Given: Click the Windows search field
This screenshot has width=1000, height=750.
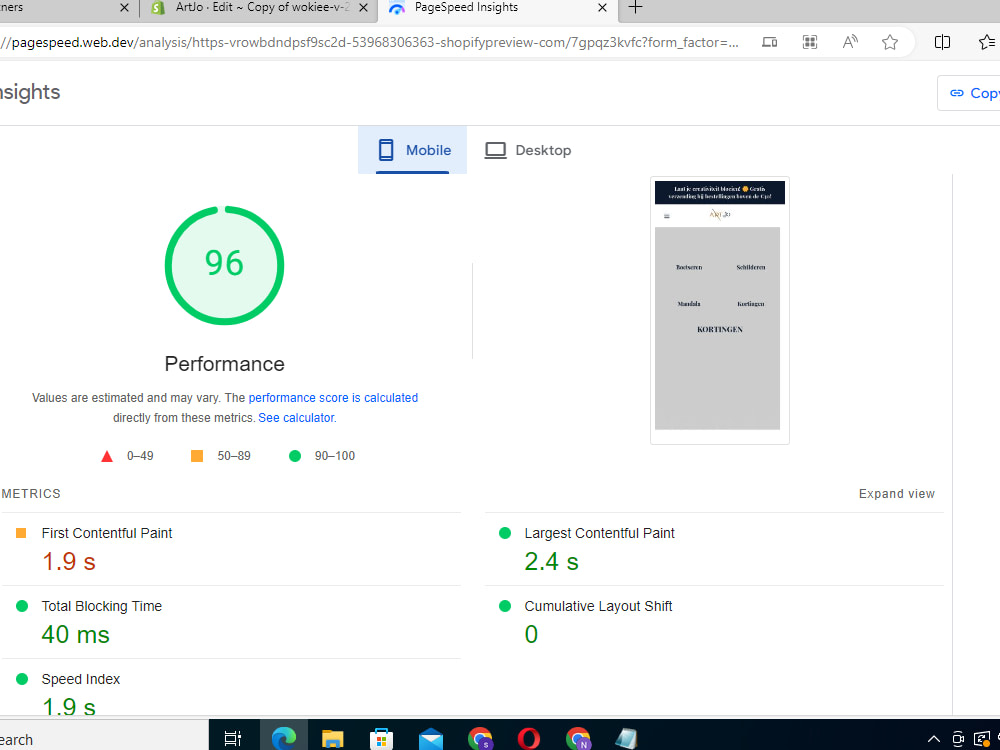Looking at the screenshot, I should click(100, 738).
